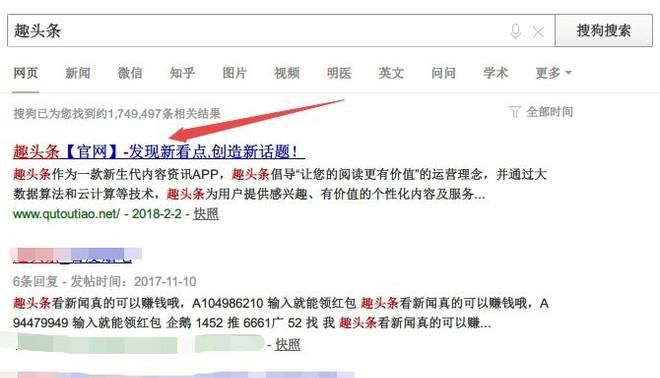
Task: Open the 明医 tab
Action: click(x=339, y=73)
